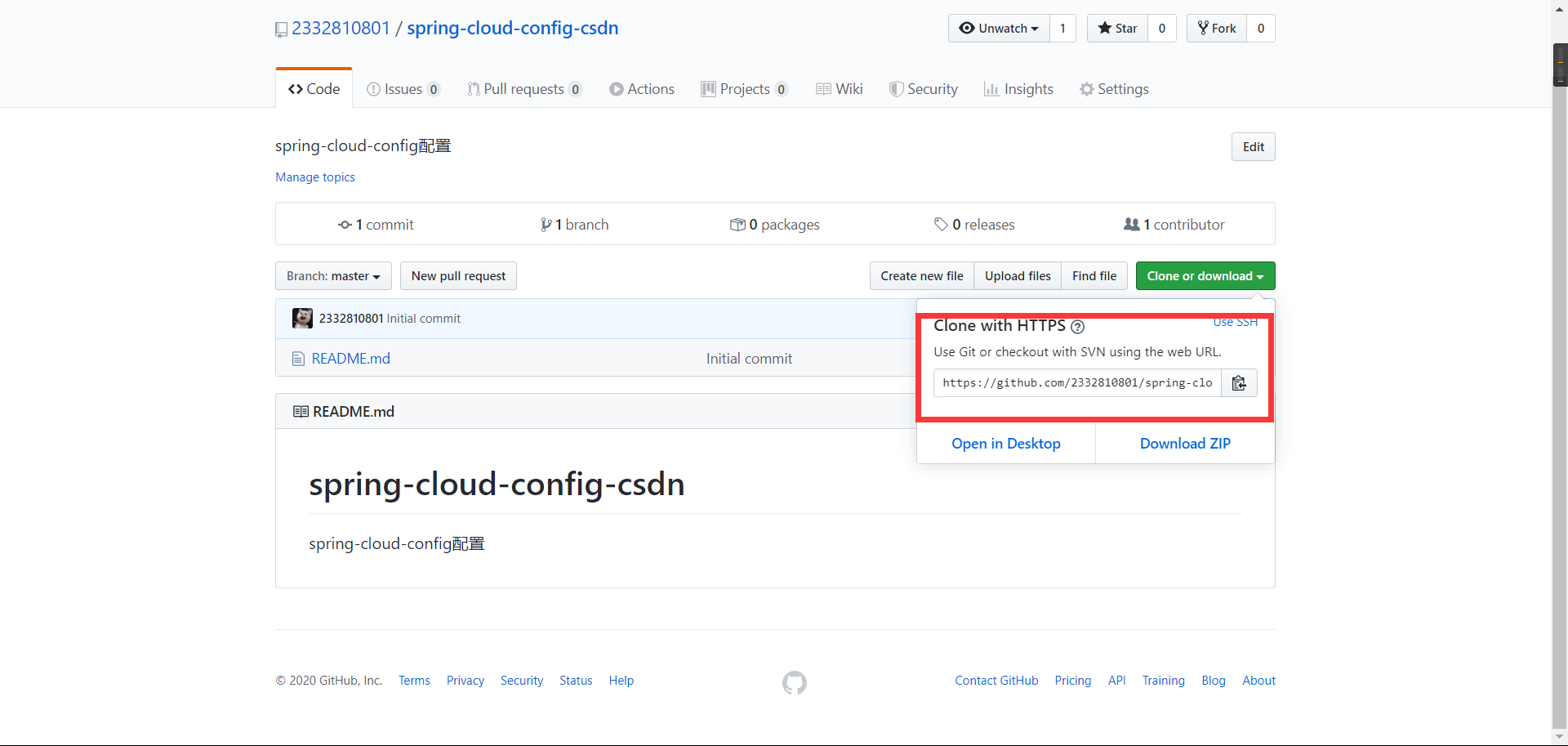The image size is (1568, 746).
Task: Open the Wiki tab
Action: [x=839, y=89]
